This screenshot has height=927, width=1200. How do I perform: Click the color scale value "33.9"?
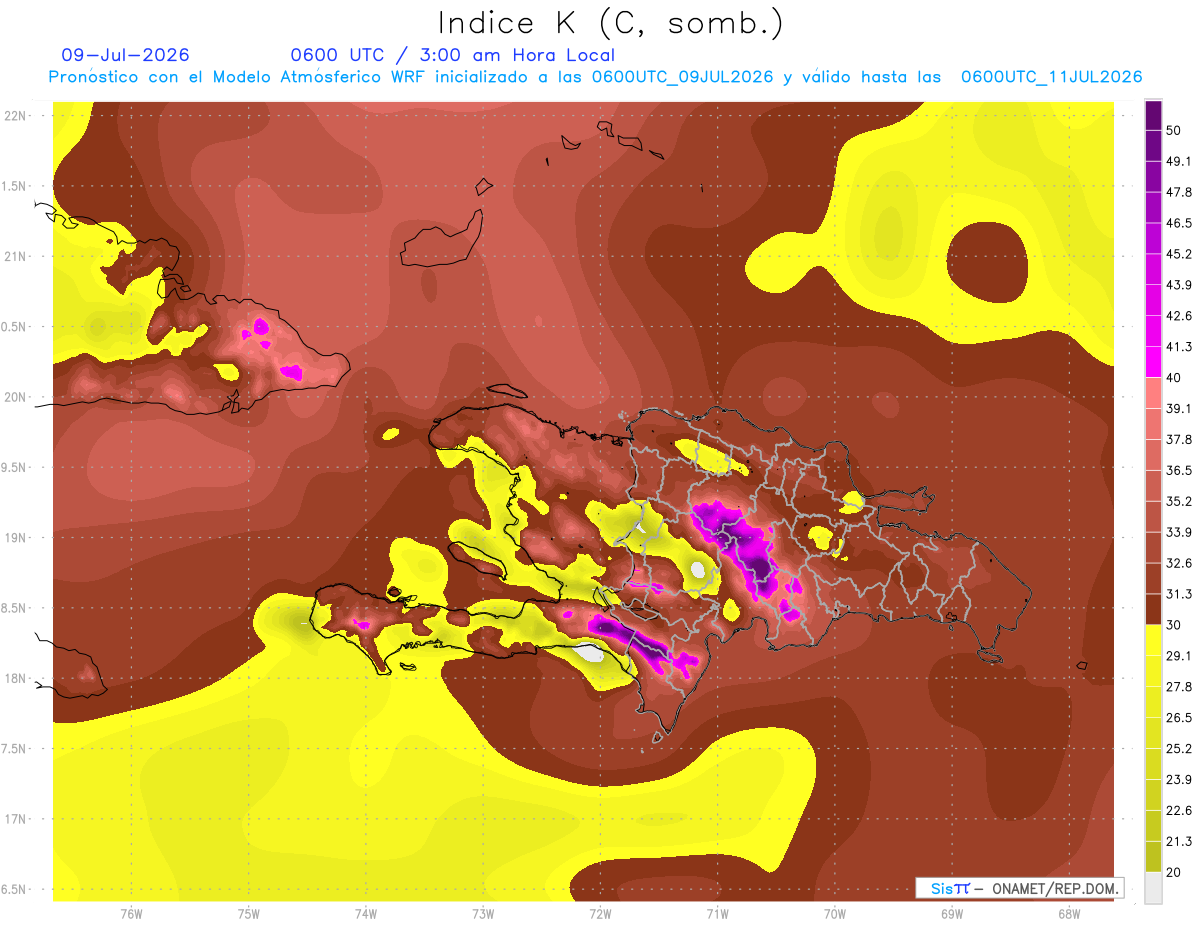pyautogui.click(x=1179, y=533)
